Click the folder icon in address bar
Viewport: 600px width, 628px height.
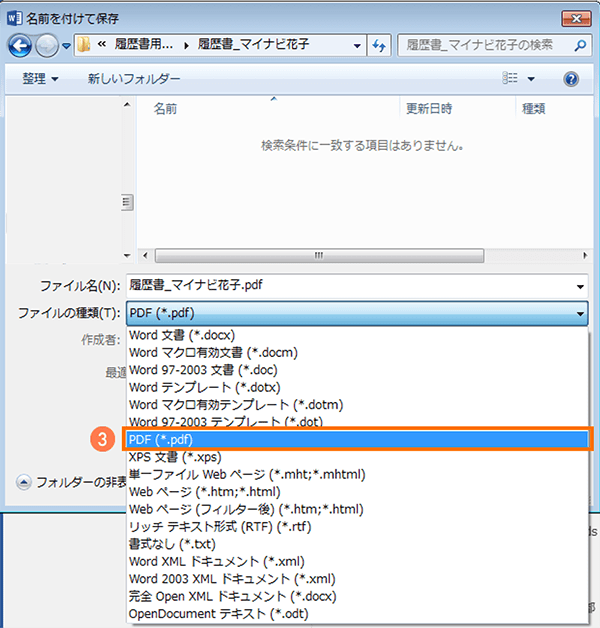click(85, 45)
